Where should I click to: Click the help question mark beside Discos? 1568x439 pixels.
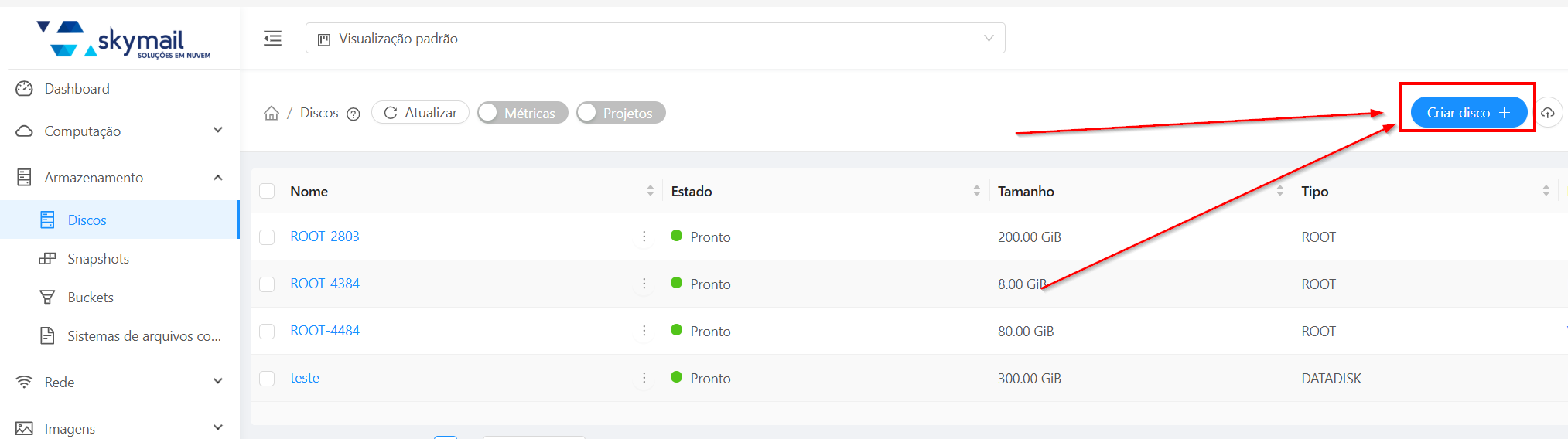tap(354, 114)
